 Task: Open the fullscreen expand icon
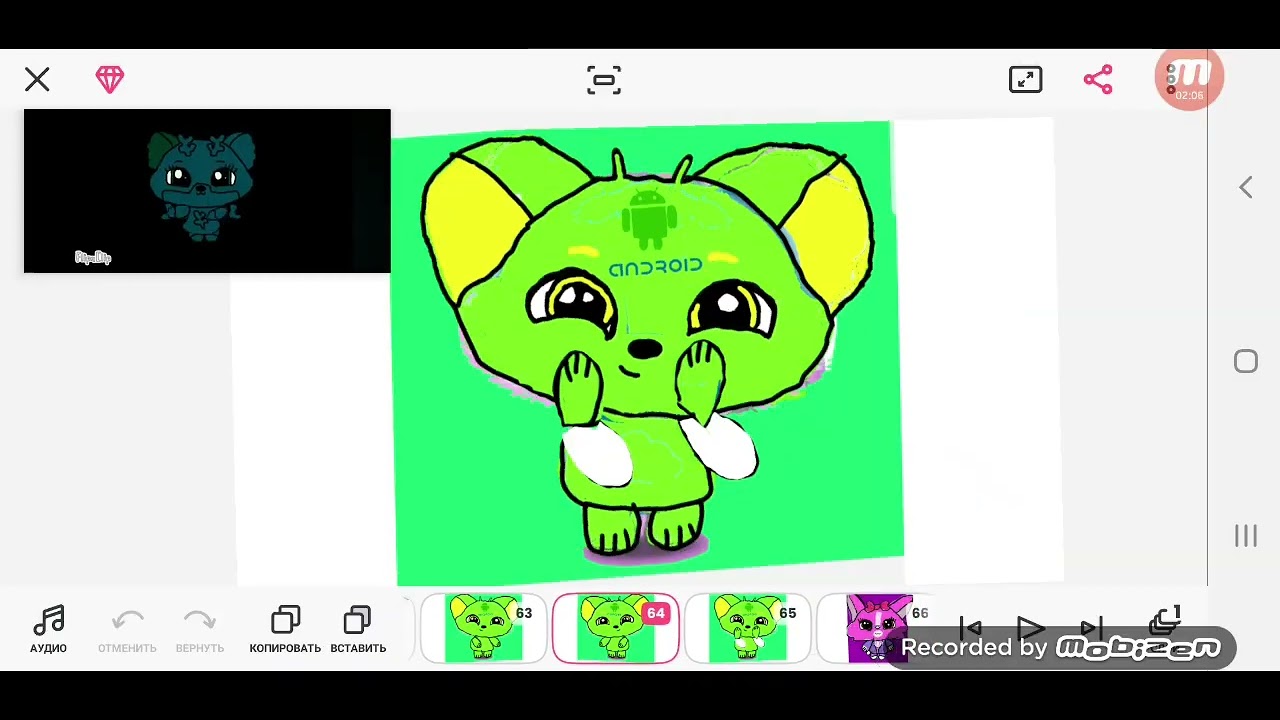point(1026,80)
